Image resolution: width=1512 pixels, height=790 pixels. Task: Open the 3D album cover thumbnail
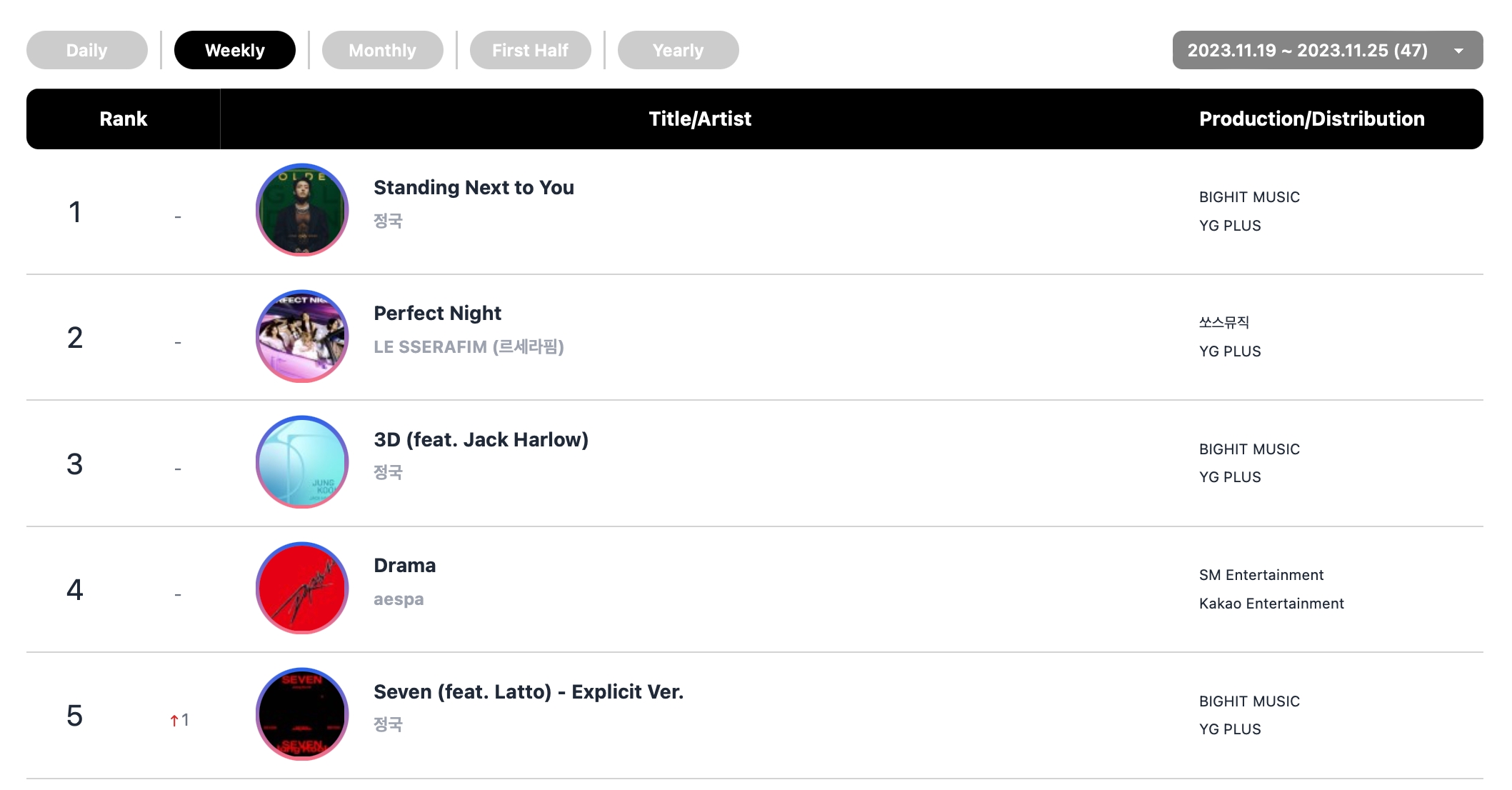click(302, 462)
